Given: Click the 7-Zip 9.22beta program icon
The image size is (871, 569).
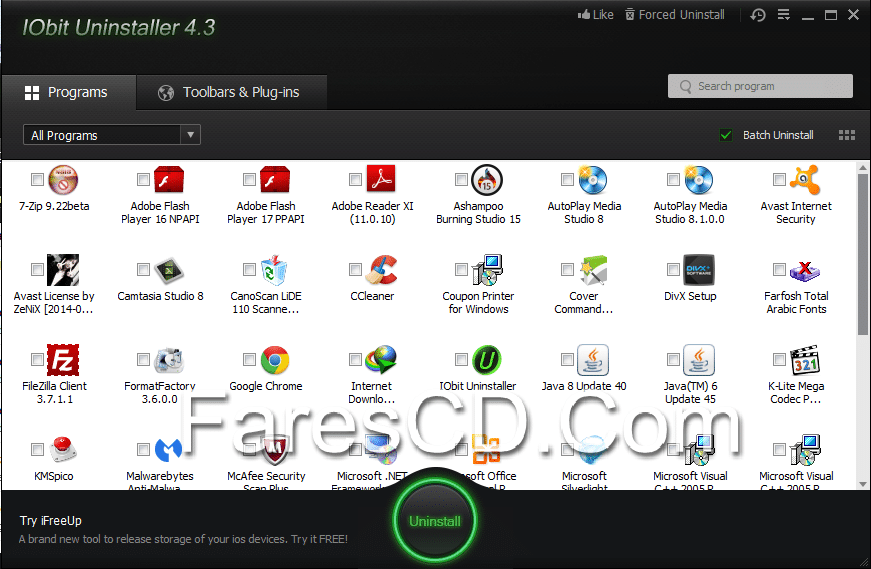Looking at the screenshot, I should tap(63, 180).
